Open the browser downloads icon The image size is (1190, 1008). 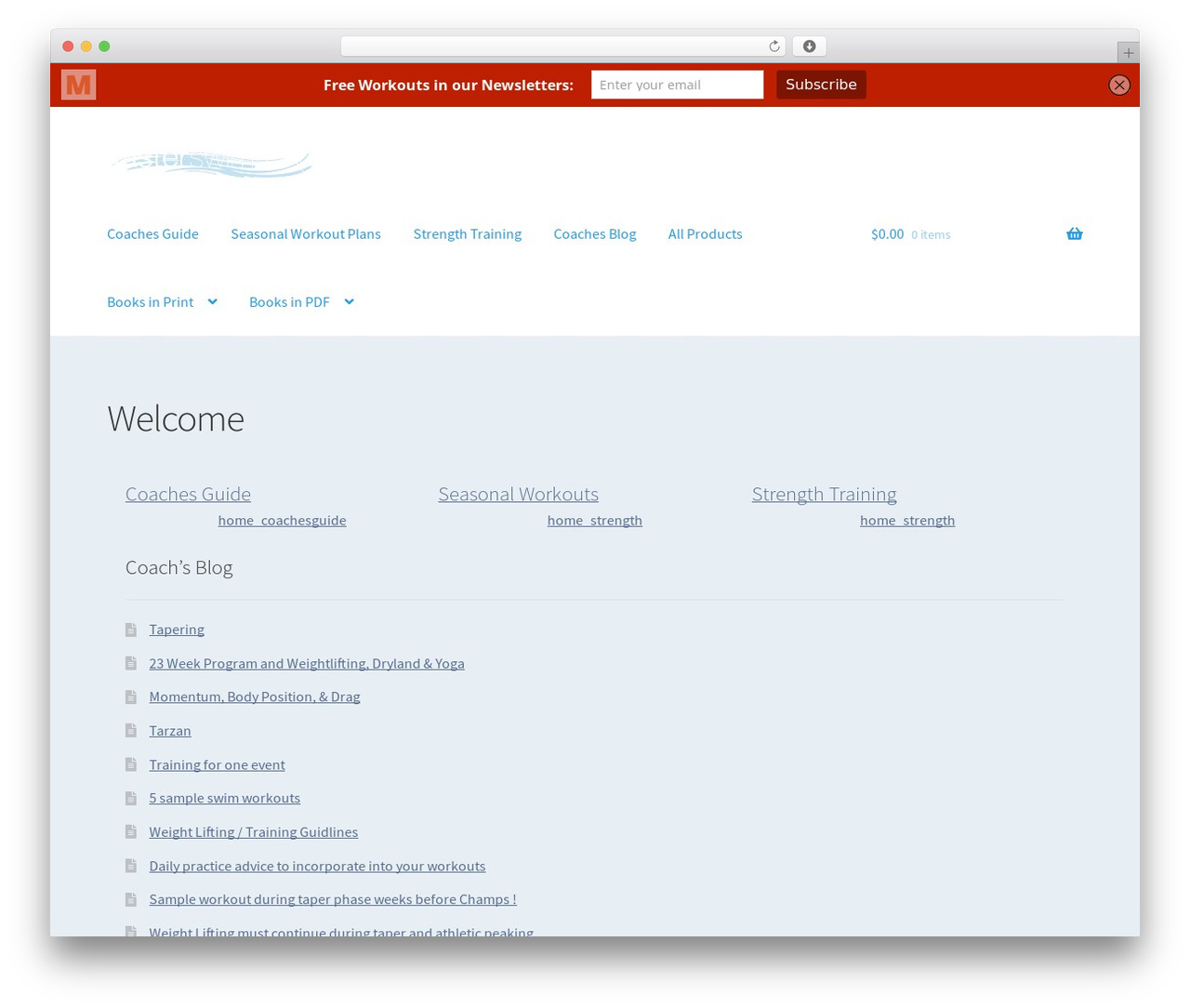(x=810, y=46)
